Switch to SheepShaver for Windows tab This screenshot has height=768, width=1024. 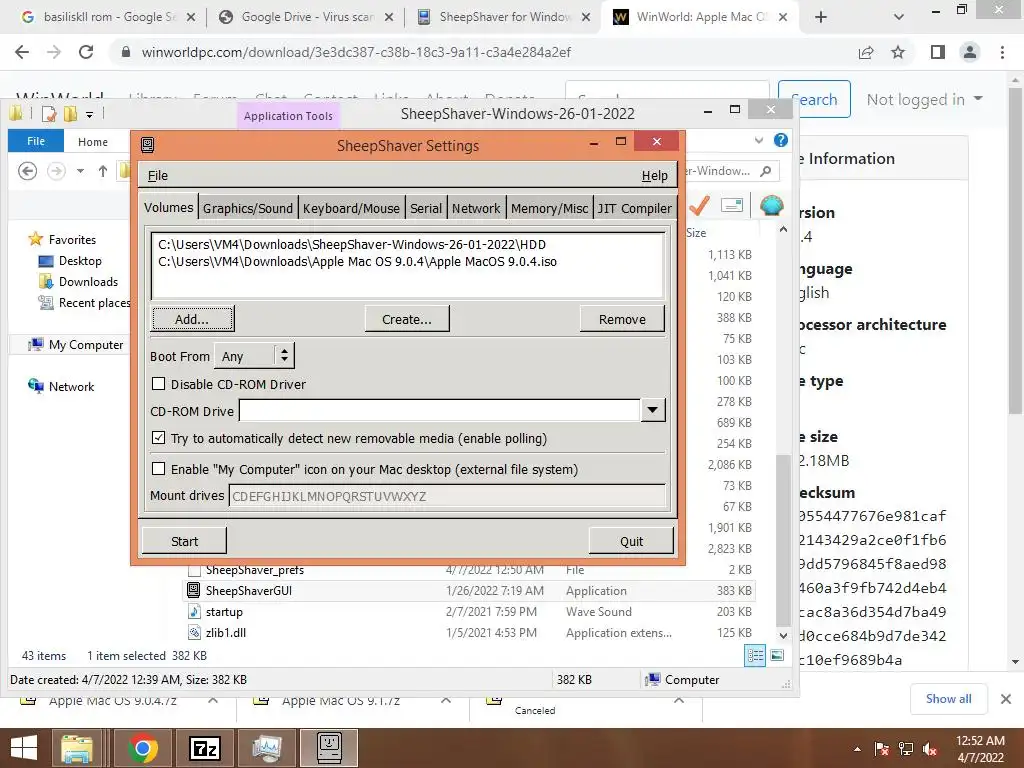503,17
